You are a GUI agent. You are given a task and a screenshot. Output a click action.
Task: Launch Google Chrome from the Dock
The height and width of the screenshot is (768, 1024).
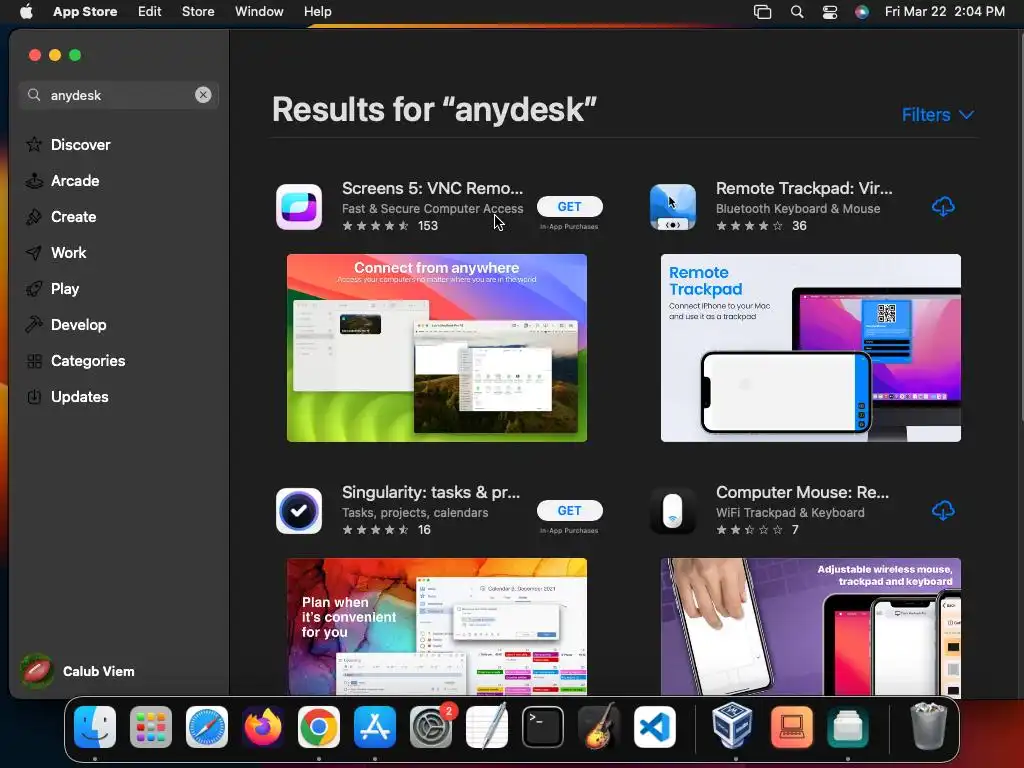pyautogui.click(x=319, y=727)
